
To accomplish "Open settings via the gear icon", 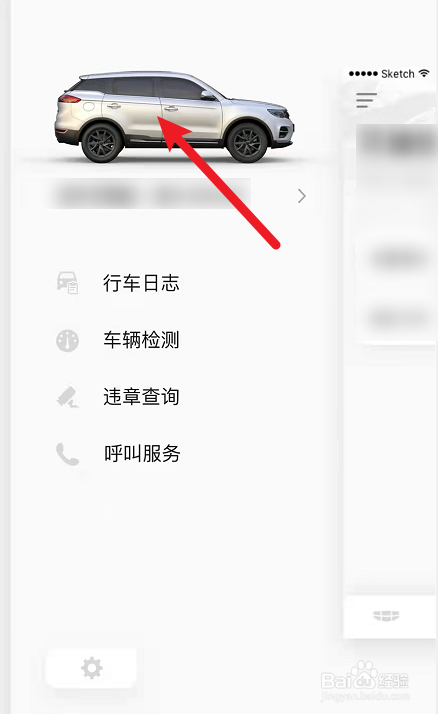I will pyautogui.click(x=92, y=668).
